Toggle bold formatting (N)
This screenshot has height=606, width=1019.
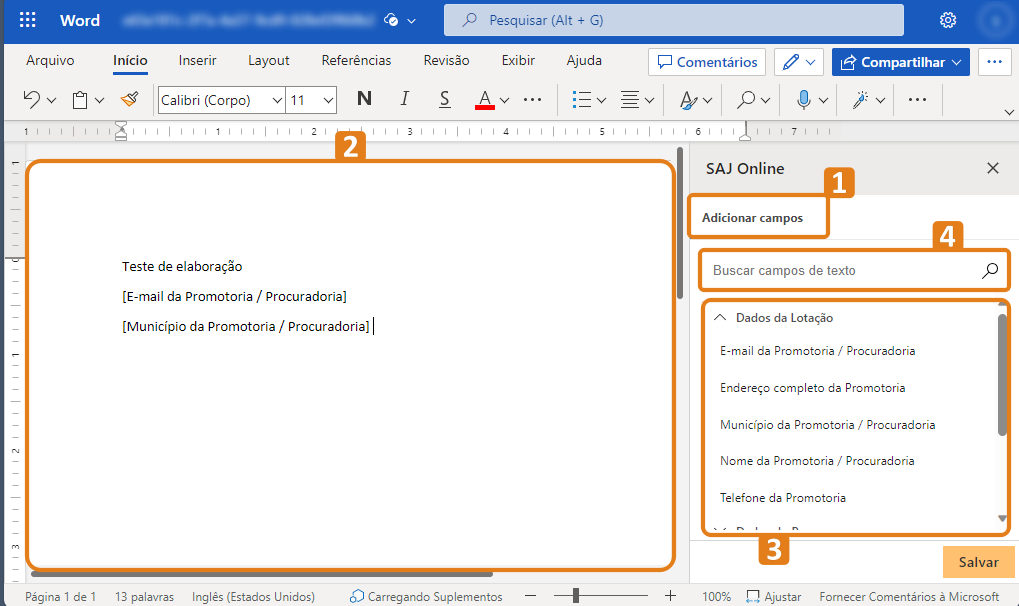pos(364,99)
